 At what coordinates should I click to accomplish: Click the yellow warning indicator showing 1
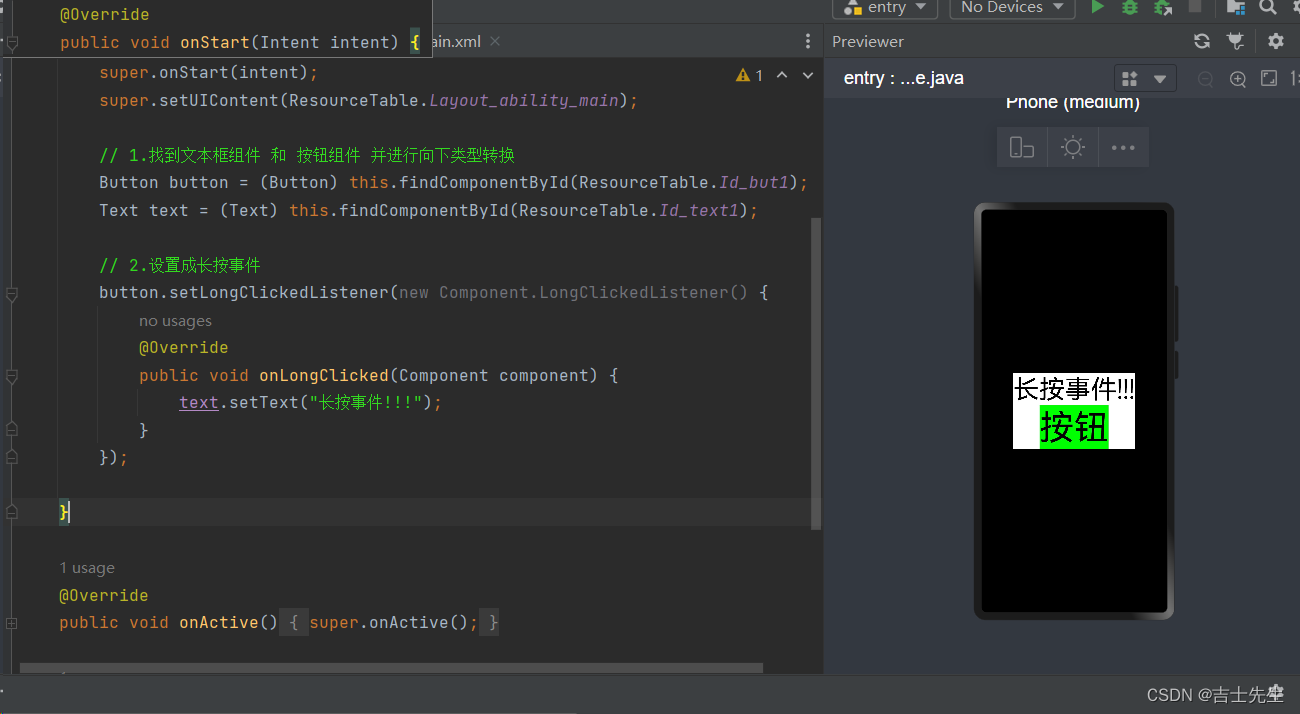(x=749, y=75)
